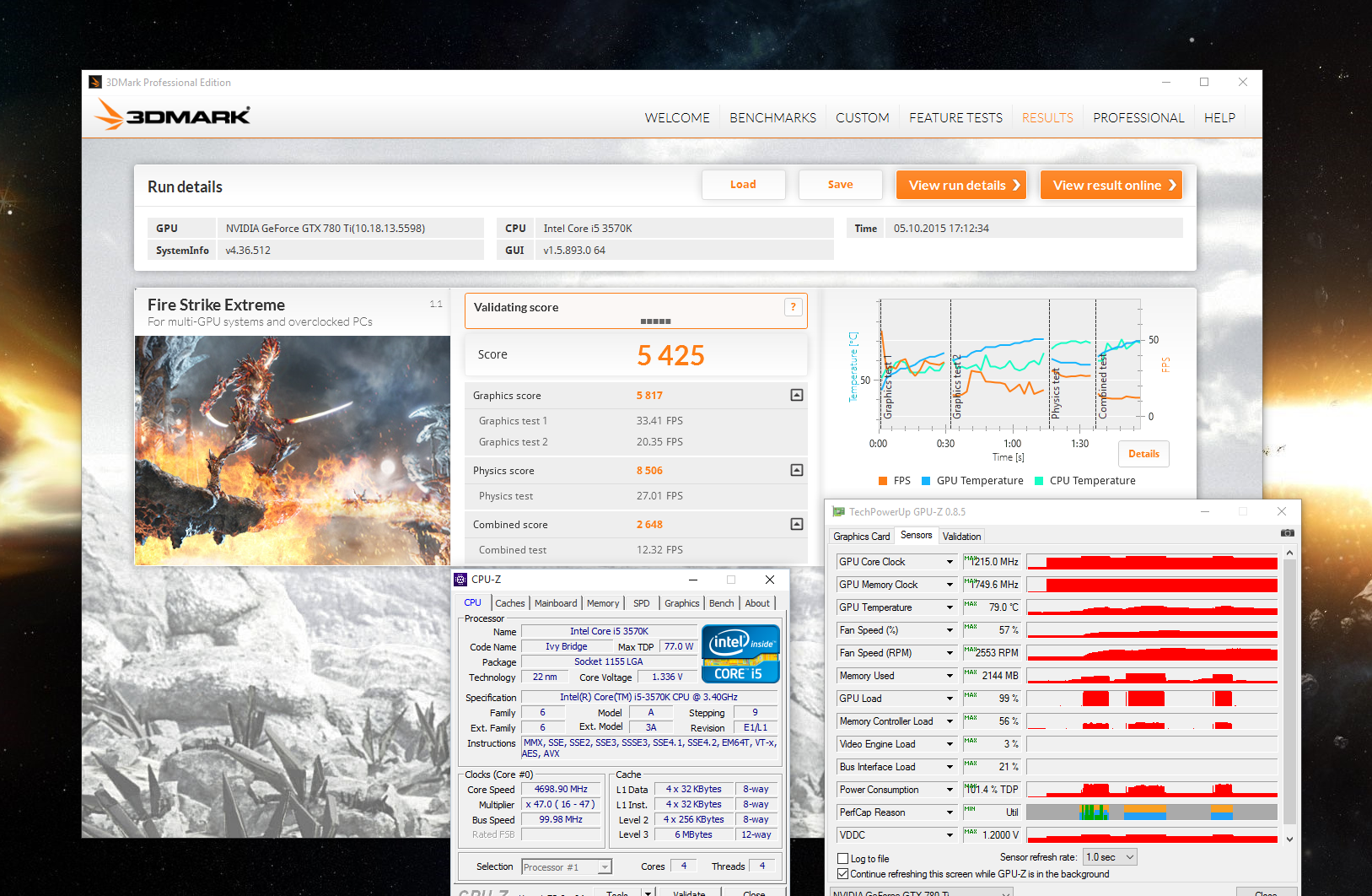Viewport: 1372px width, 896px height.
Task: Open the Memory Controller Load sensor dropdown
Action: click(950, 721)
